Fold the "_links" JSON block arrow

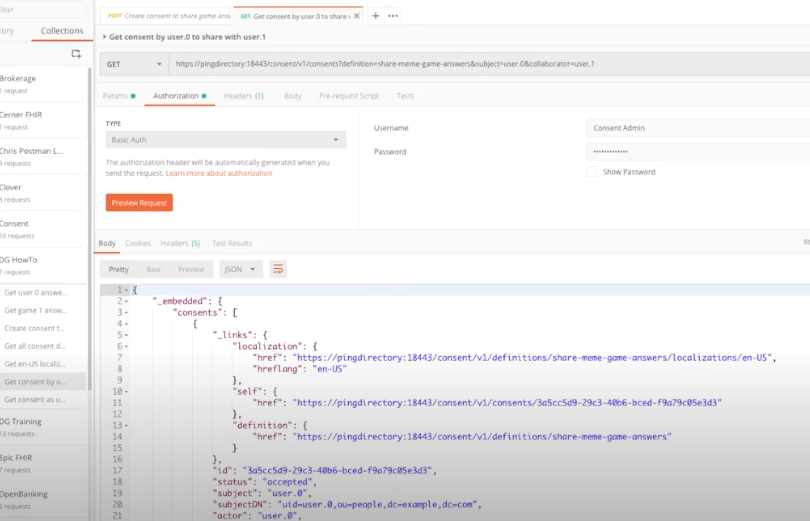(124, 334)
